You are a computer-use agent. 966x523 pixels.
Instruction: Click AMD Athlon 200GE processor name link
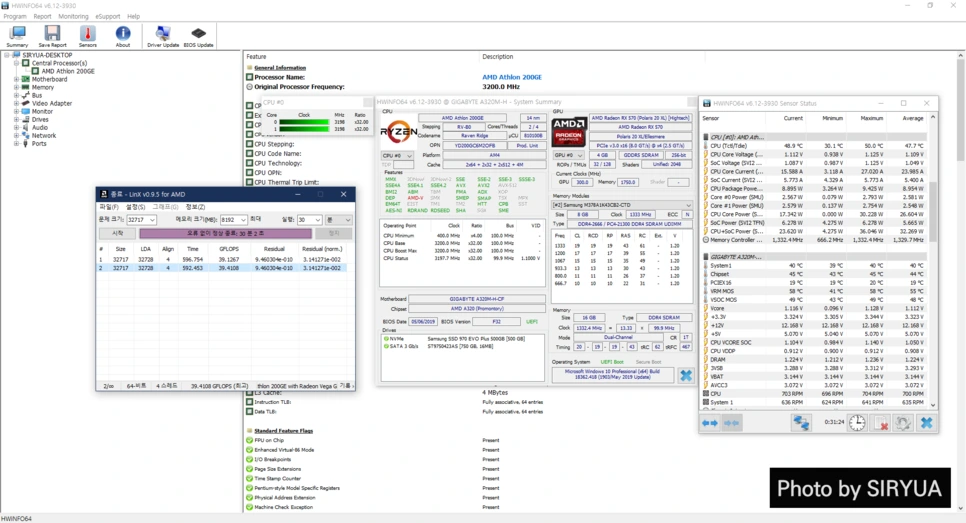[x=512, y=78]
